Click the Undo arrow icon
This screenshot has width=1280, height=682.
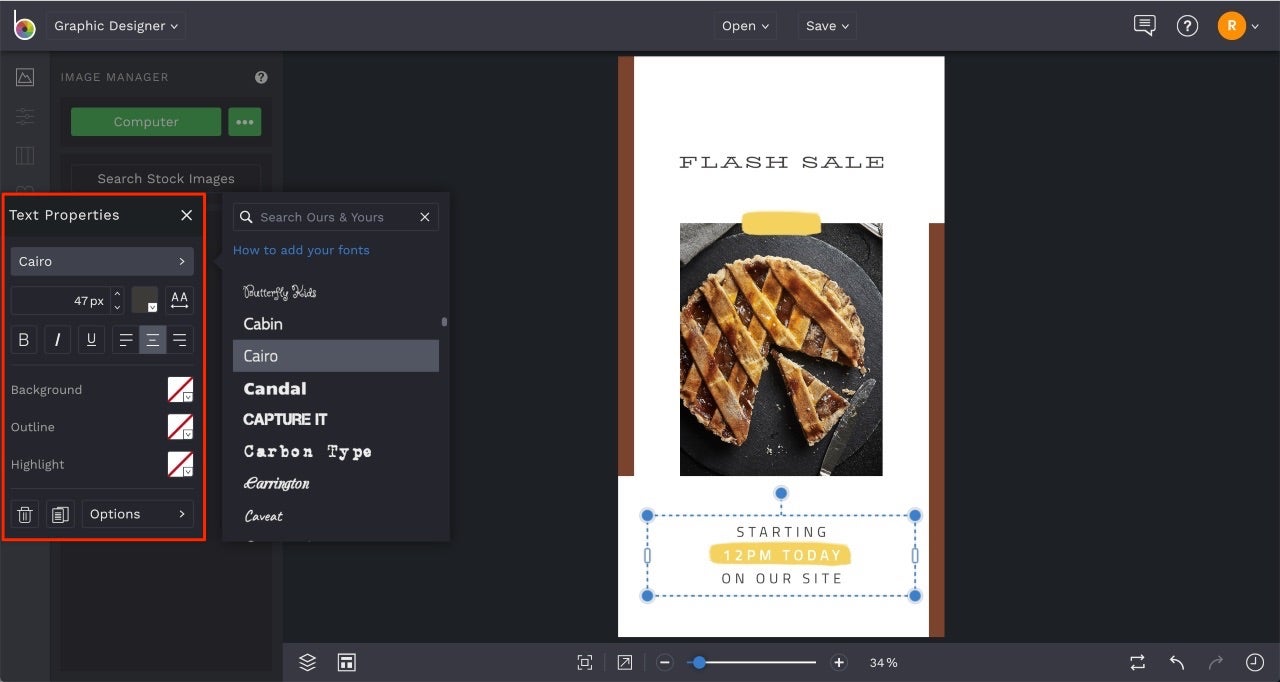(x=1176, y=662)
